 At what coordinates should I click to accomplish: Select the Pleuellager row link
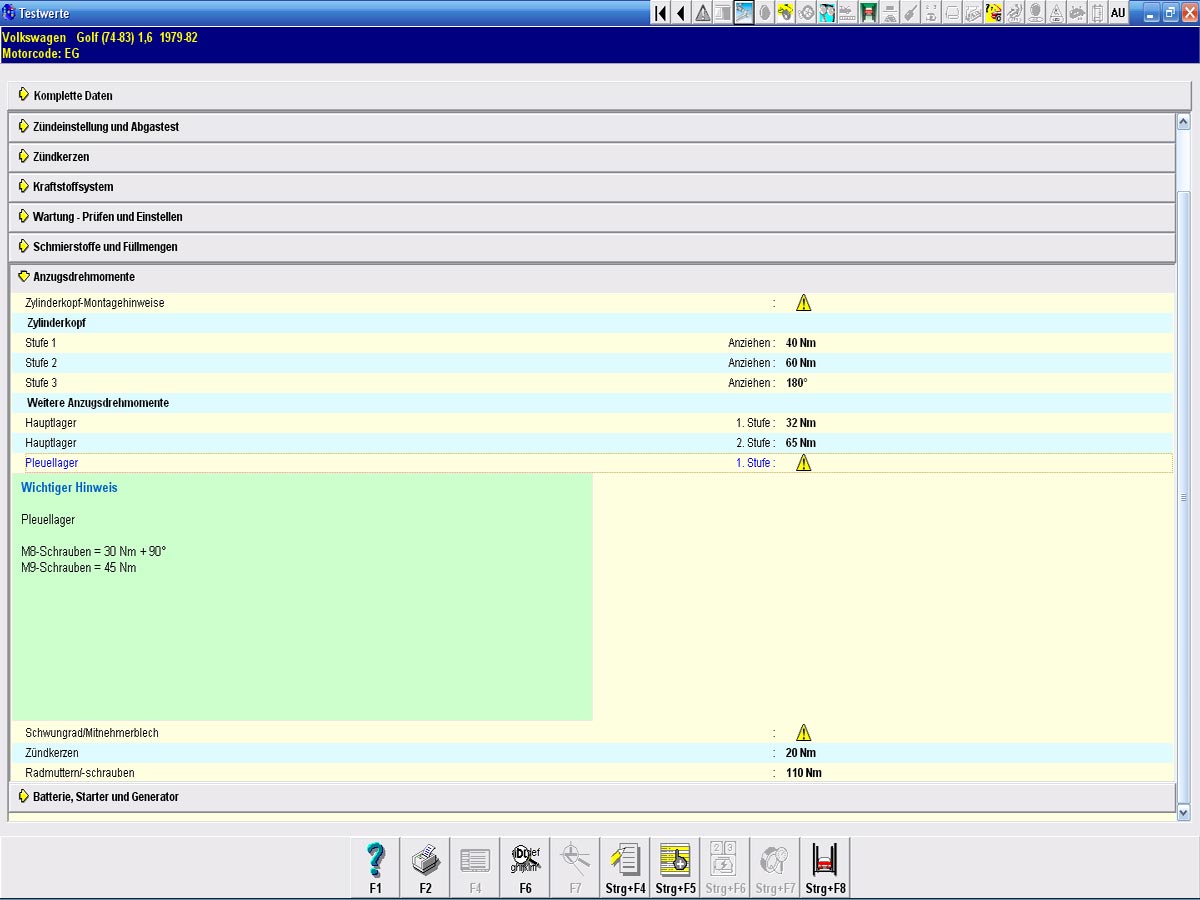(x=51, y=463)
